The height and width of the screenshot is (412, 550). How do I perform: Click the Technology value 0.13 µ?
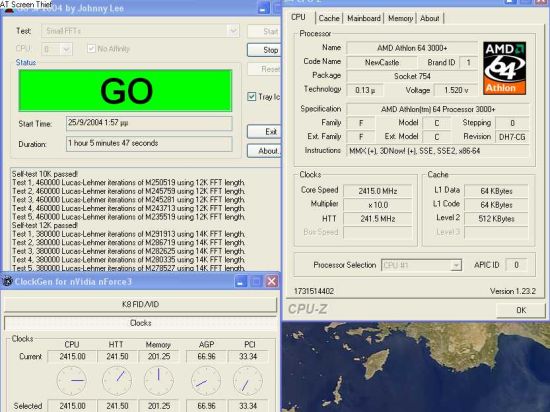(365, 90)
